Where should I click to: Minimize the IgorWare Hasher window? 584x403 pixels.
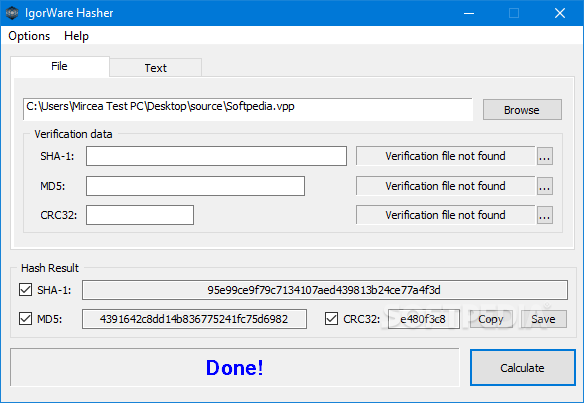click(469, 13)
